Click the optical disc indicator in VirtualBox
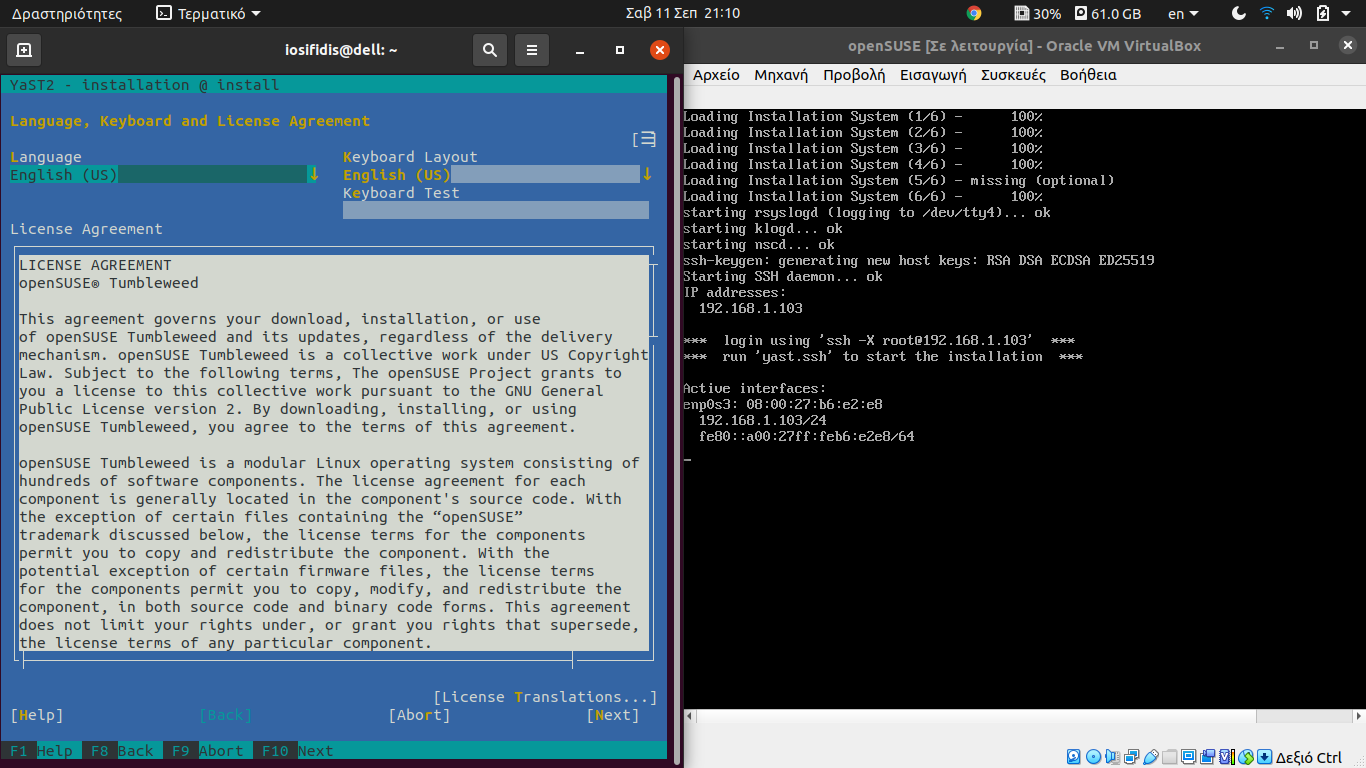1366x768 pixels. coord(1093,757)
